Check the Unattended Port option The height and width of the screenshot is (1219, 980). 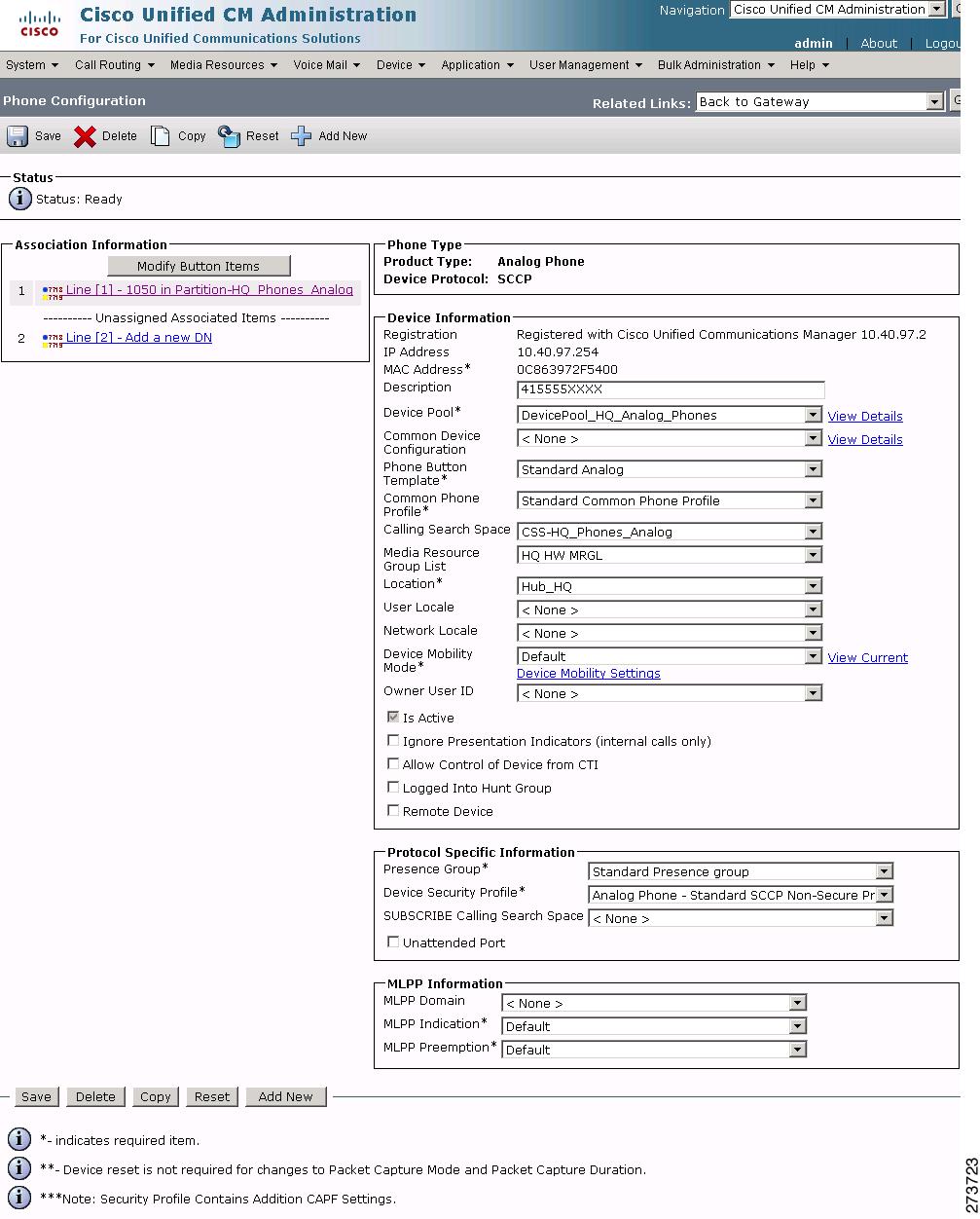pos(393,942)
